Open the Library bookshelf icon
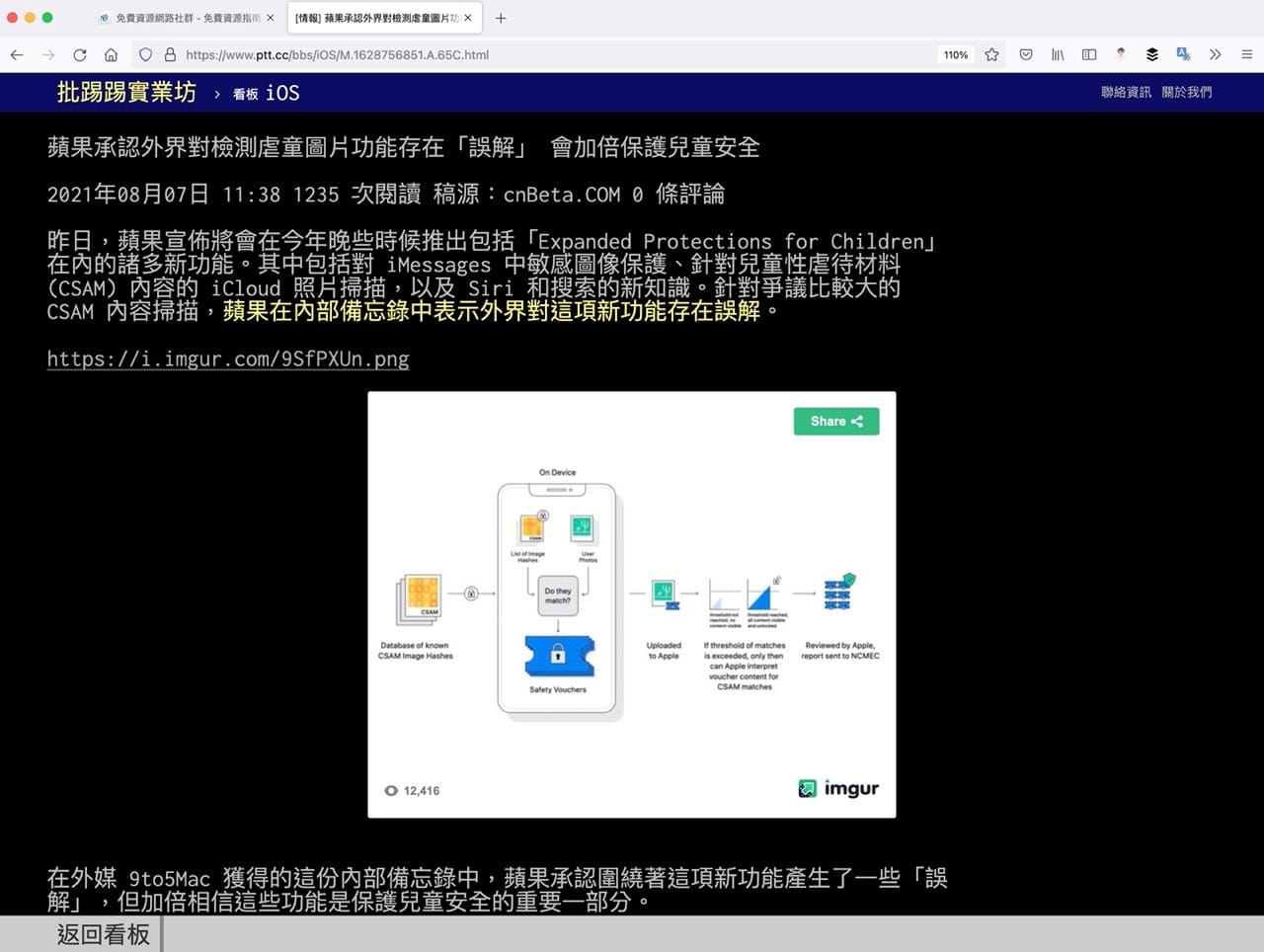Screen dimensions: 1264x952 (x=1058, y=55)
